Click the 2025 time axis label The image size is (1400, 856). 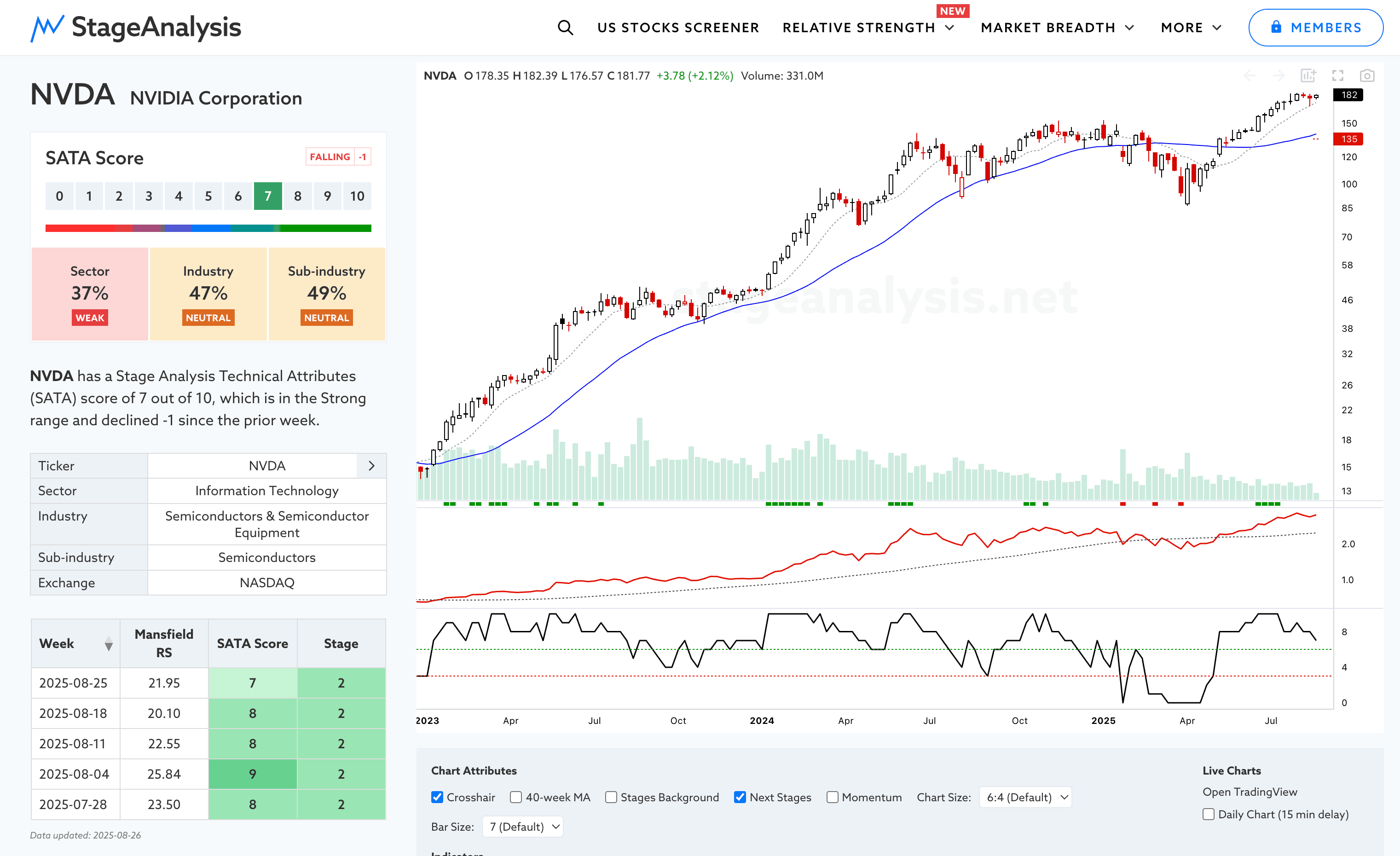[1103, 720]
